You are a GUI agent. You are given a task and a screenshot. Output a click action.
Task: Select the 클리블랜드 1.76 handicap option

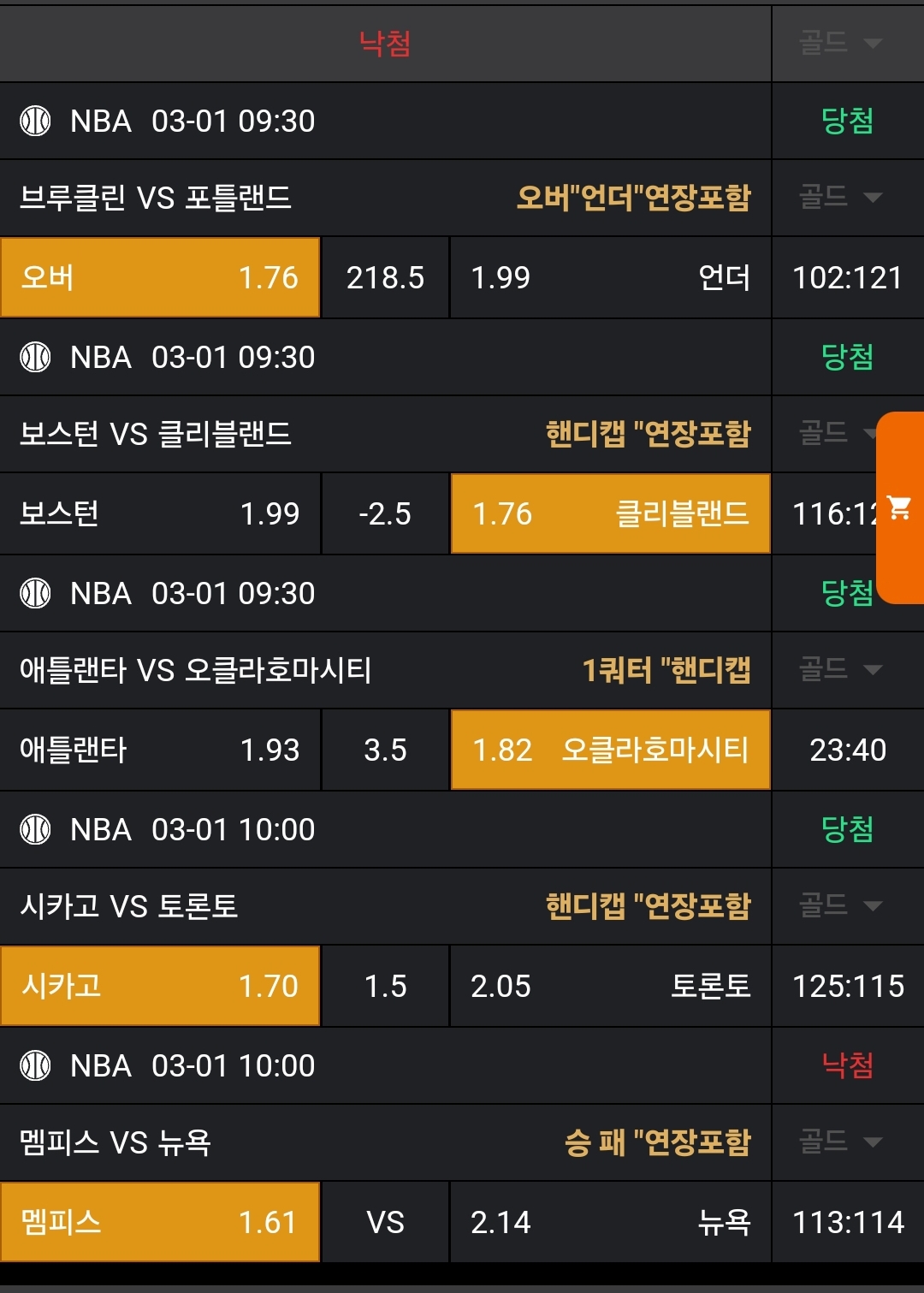click(x=610, y=513)
